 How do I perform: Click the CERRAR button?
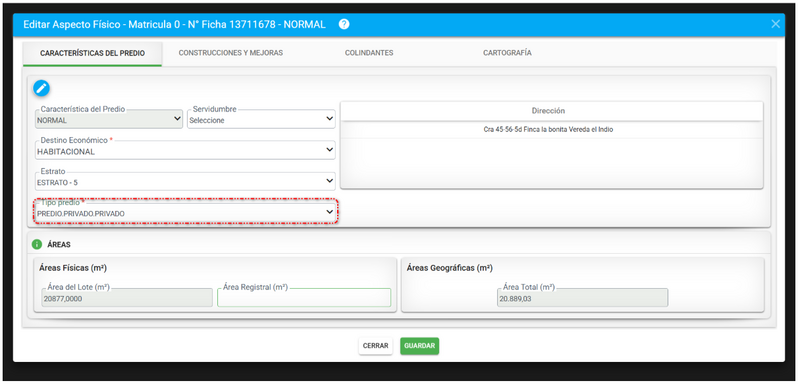click(376, 346)
